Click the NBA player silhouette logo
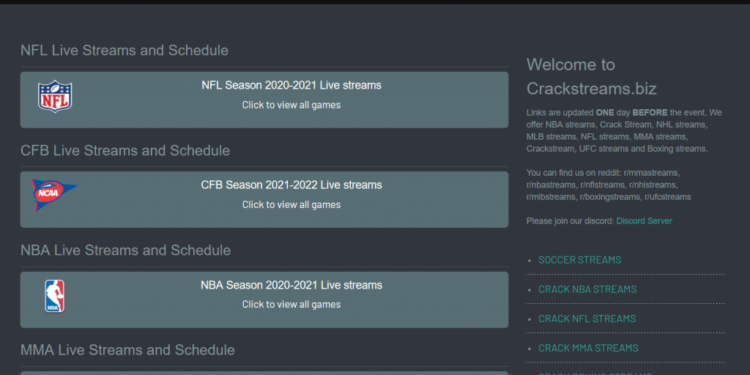This screenshot has width=750, height=375. [x=55, y=296]
